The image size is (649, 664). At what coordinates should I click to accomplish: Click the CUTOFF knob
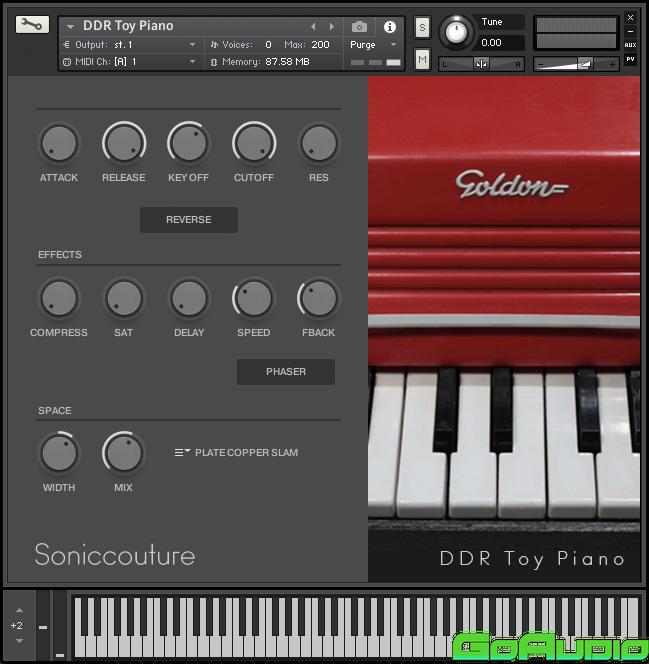tap(254, 144)
